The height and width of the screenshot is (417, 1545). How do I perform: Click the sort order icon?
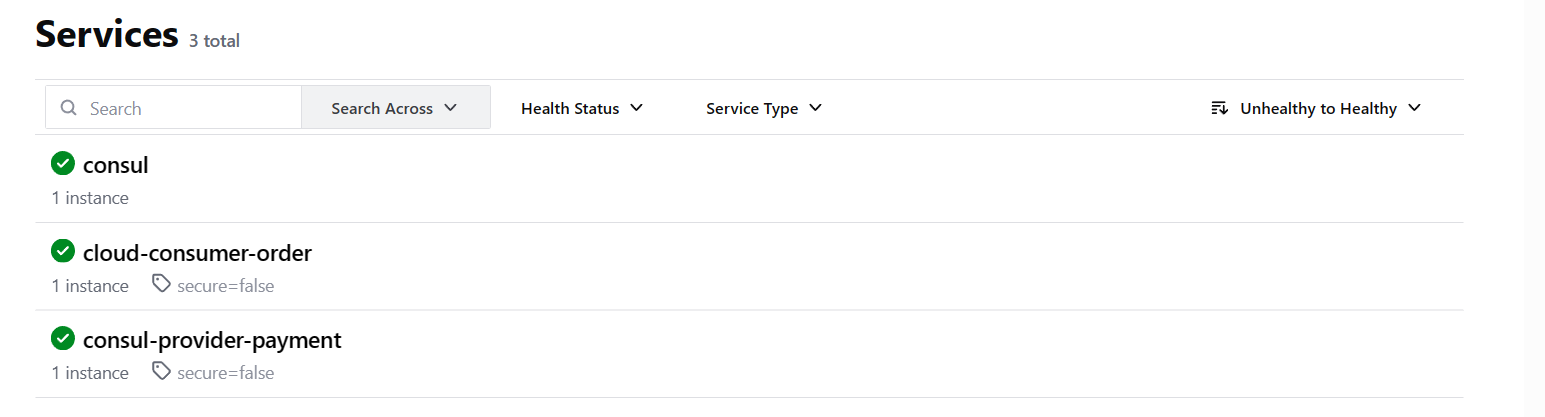click(1219, 108)
